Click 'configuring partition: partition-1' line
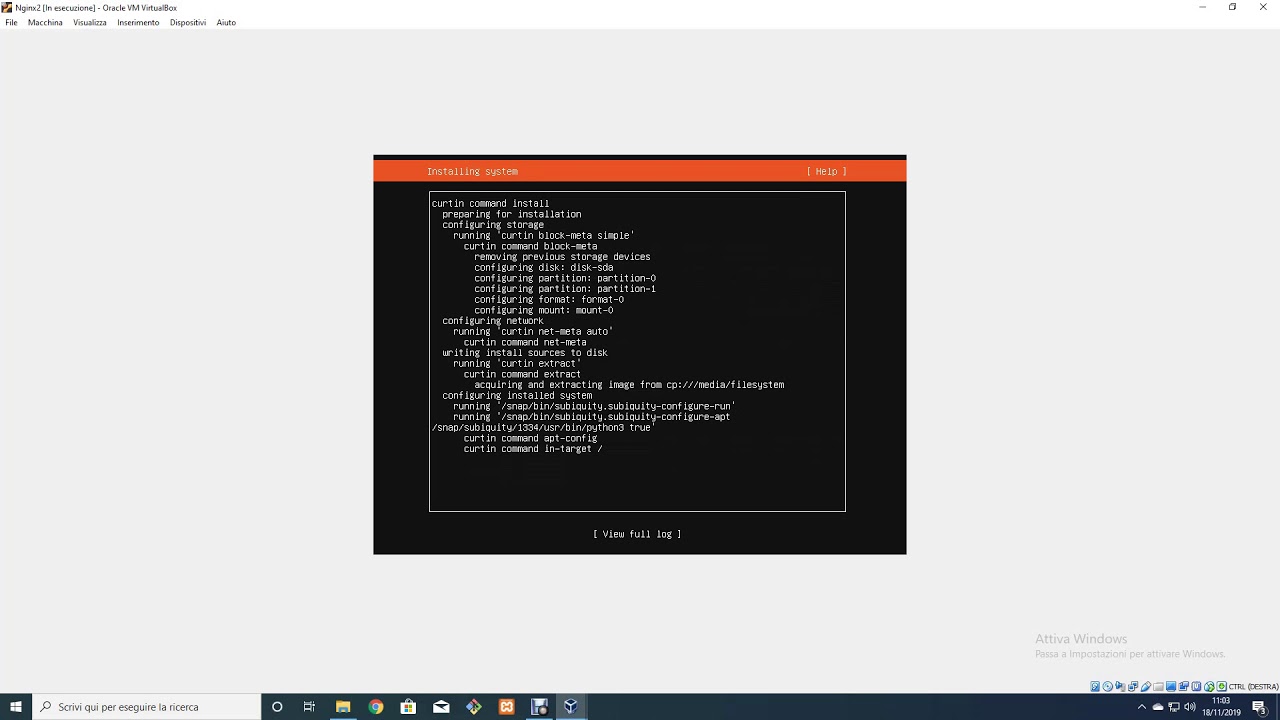Screen dimensions: 1280x720 [565, 289]
